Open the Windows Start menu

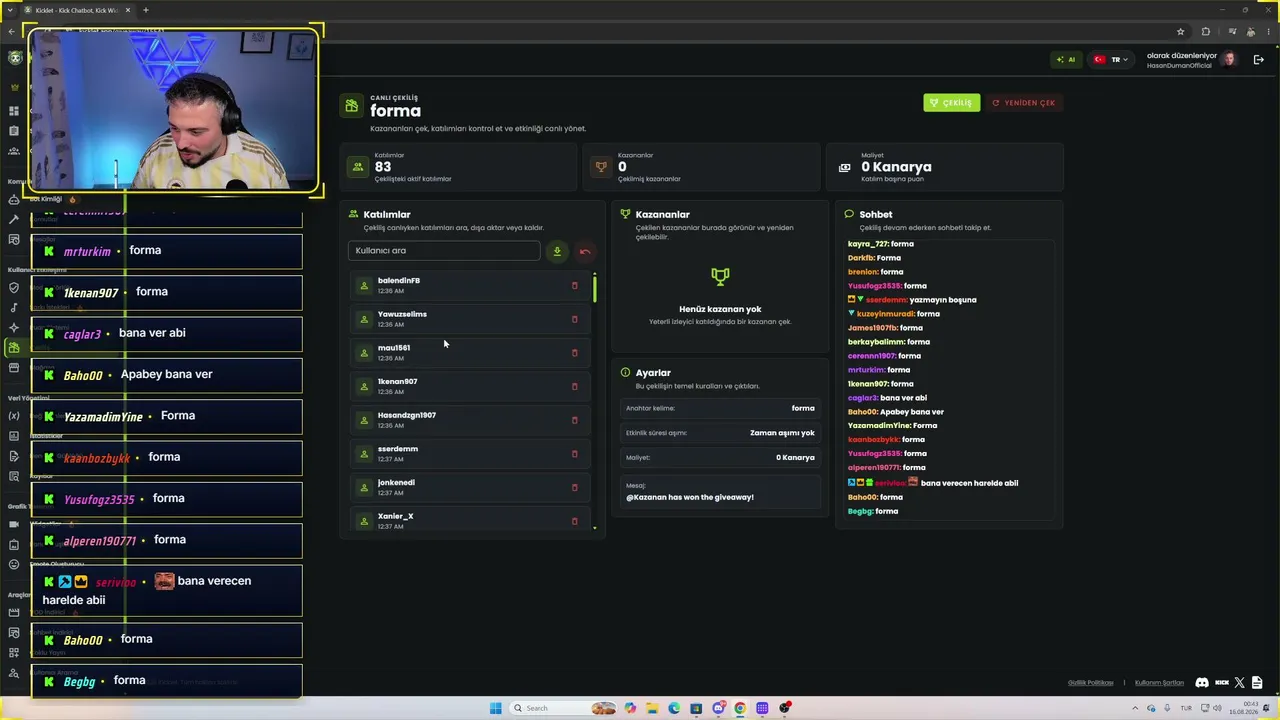click(x=495, y=708)
